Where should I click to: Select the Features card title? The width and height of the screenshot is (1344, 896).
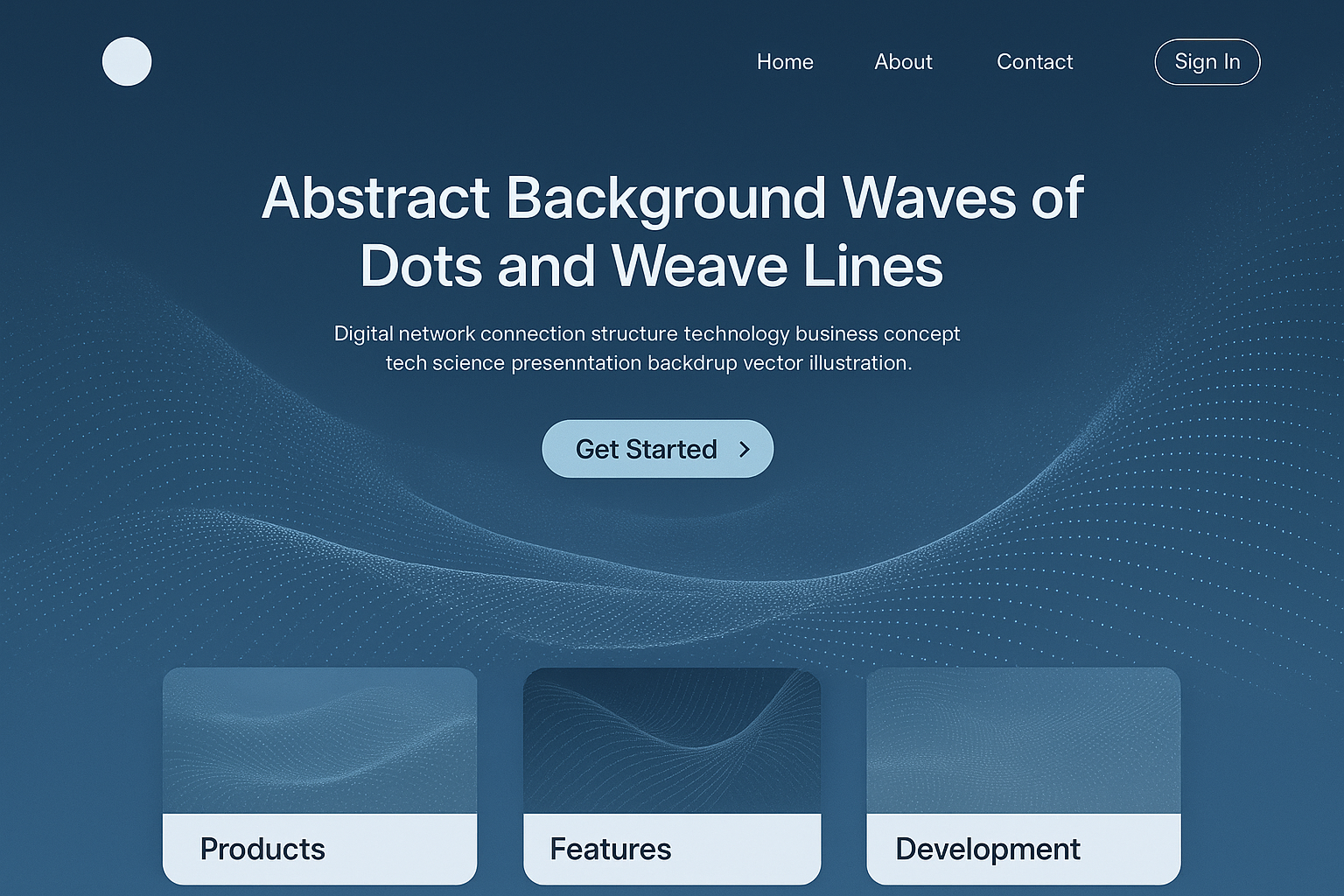pyautogui.click(x=610, y=849)
